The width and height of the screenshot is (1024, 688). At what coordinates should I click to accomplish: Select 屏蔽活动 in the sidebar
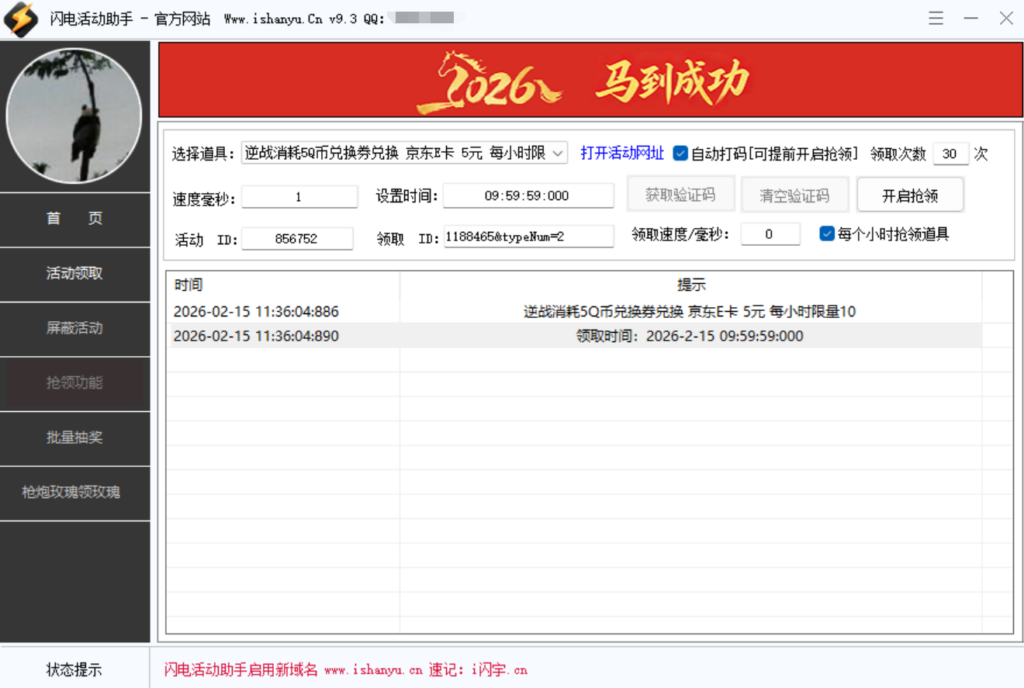(x=75, y=328)
